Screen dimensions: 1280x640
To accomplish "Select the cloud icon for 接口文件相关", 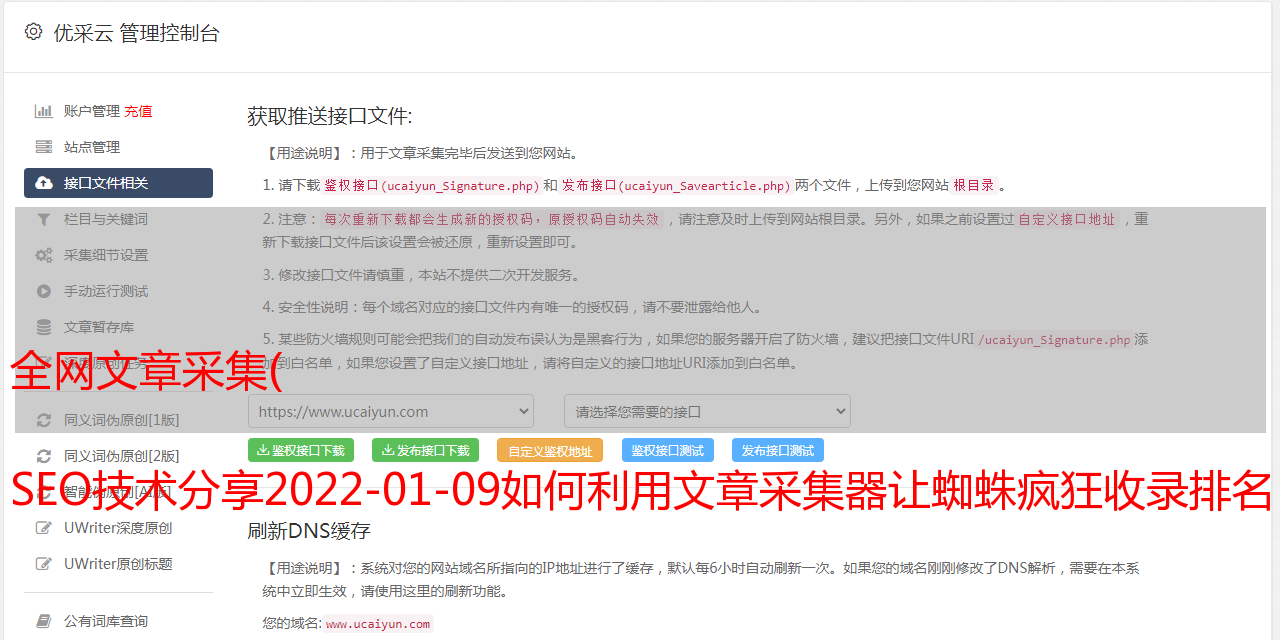I will [44, 183].
